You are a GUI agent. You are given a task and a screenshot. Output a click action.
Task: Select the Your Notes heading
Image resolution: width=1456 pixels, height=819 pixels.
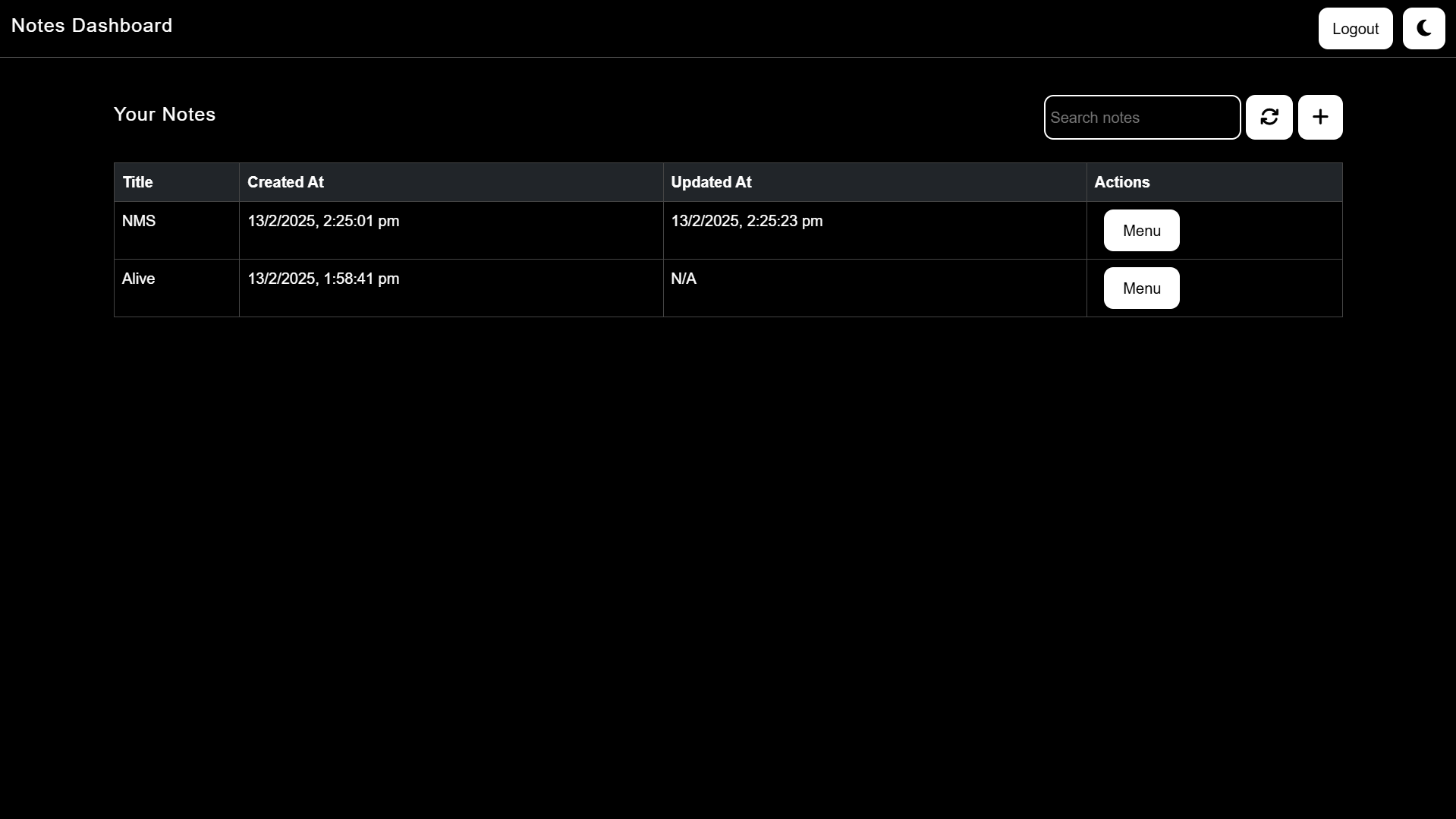point(164,115)
